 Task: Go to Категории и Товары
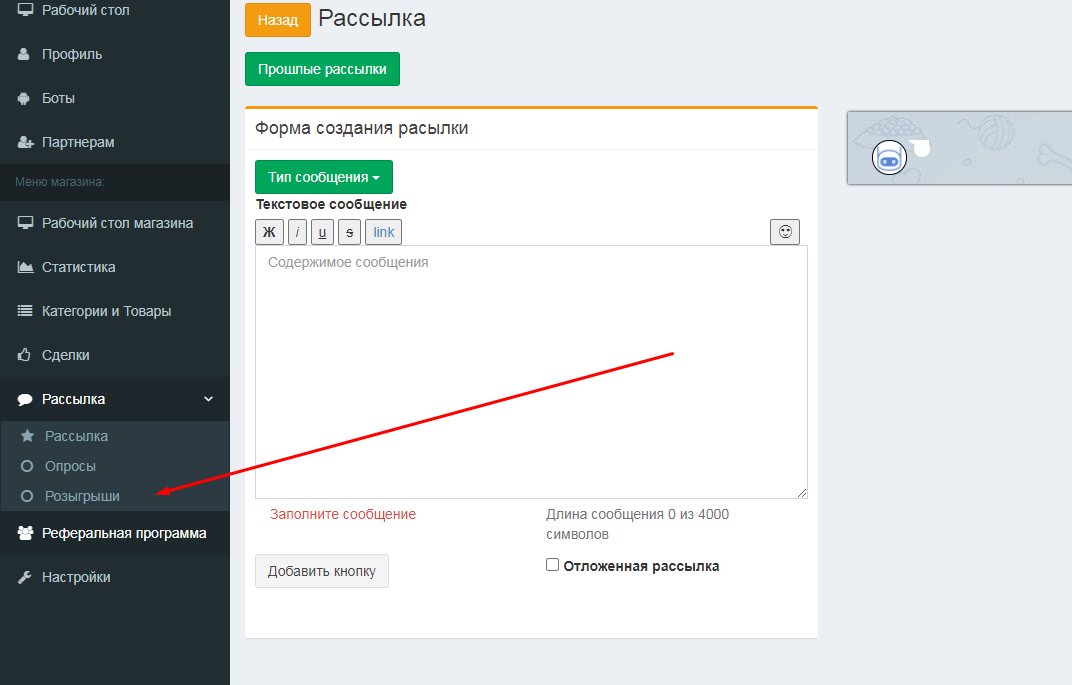pos(106,311)
